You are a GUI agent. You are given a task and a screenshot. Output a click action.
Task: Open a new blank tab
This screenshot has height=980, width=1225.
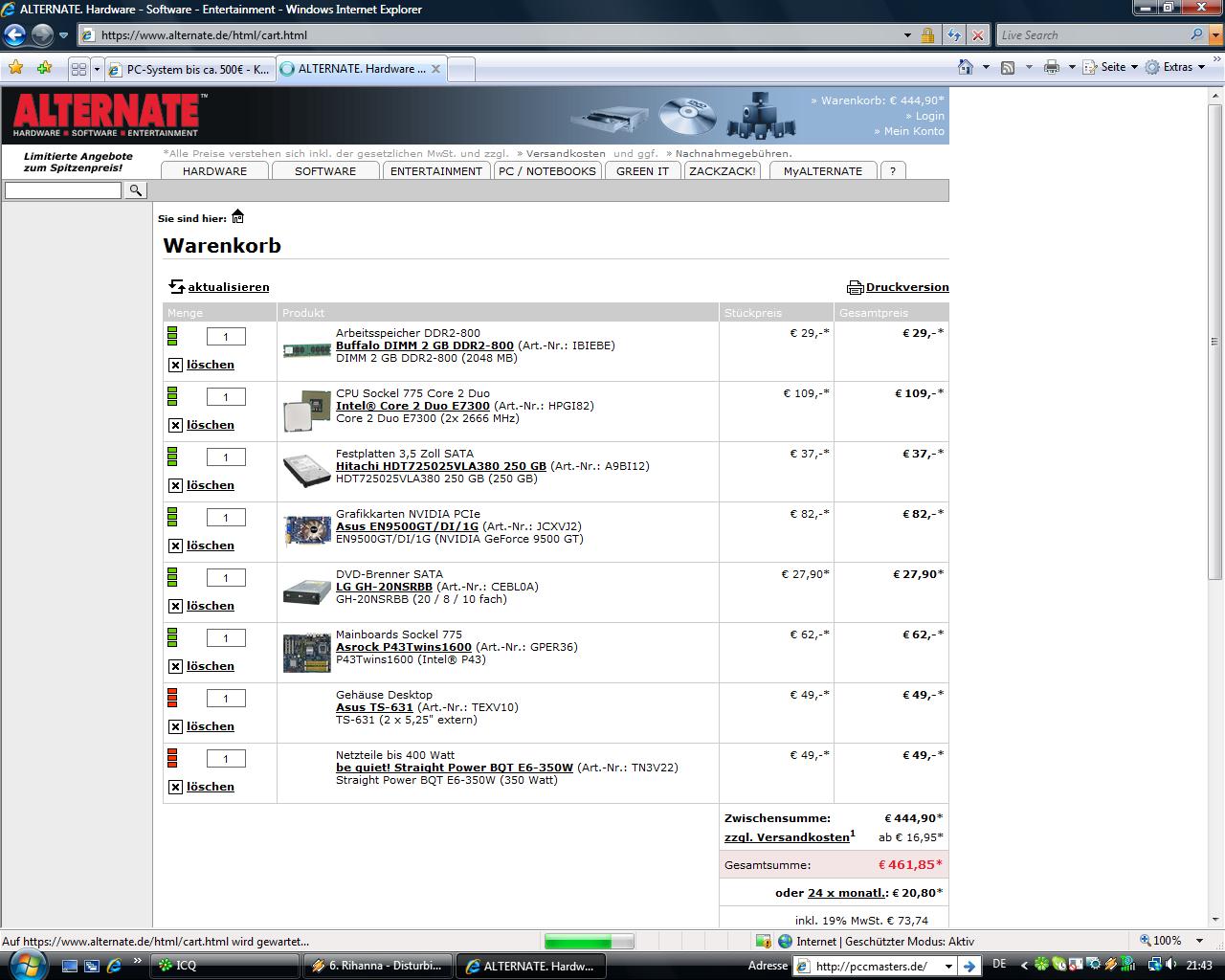tap(461, 69)
